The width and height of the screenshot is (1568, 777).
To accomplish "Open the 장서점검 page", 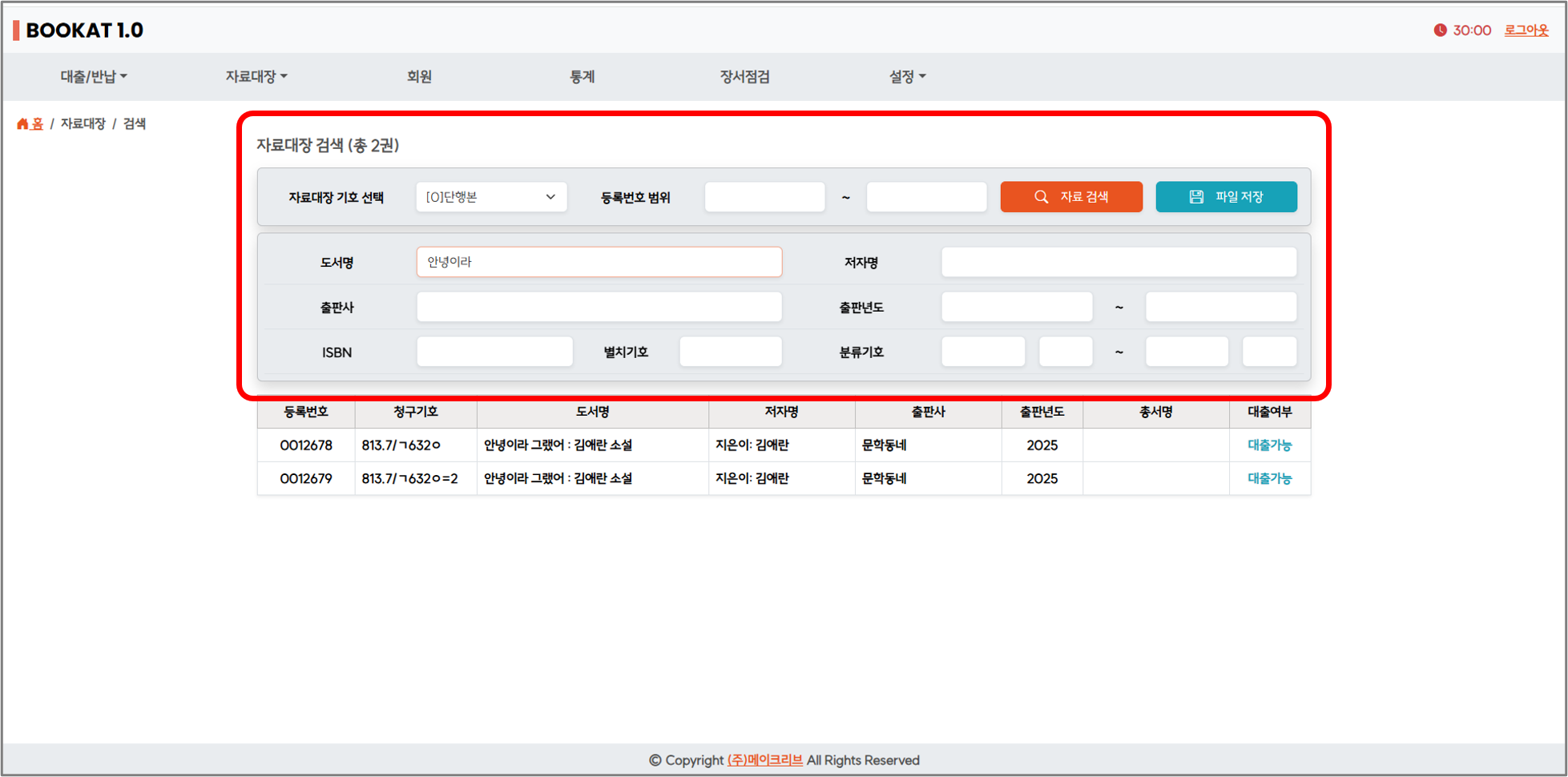I will pyautogui.click(x=744, y=77).
